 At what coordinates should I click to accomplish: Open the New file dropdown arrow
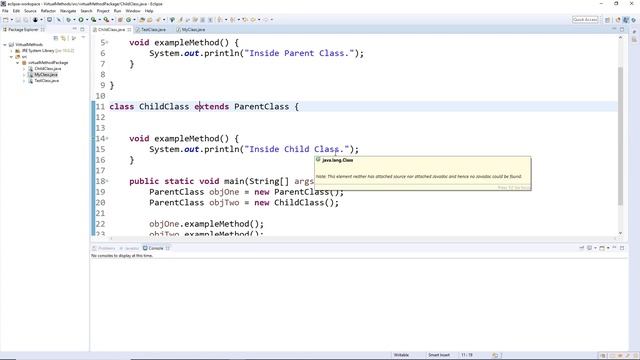pos(11,20)
